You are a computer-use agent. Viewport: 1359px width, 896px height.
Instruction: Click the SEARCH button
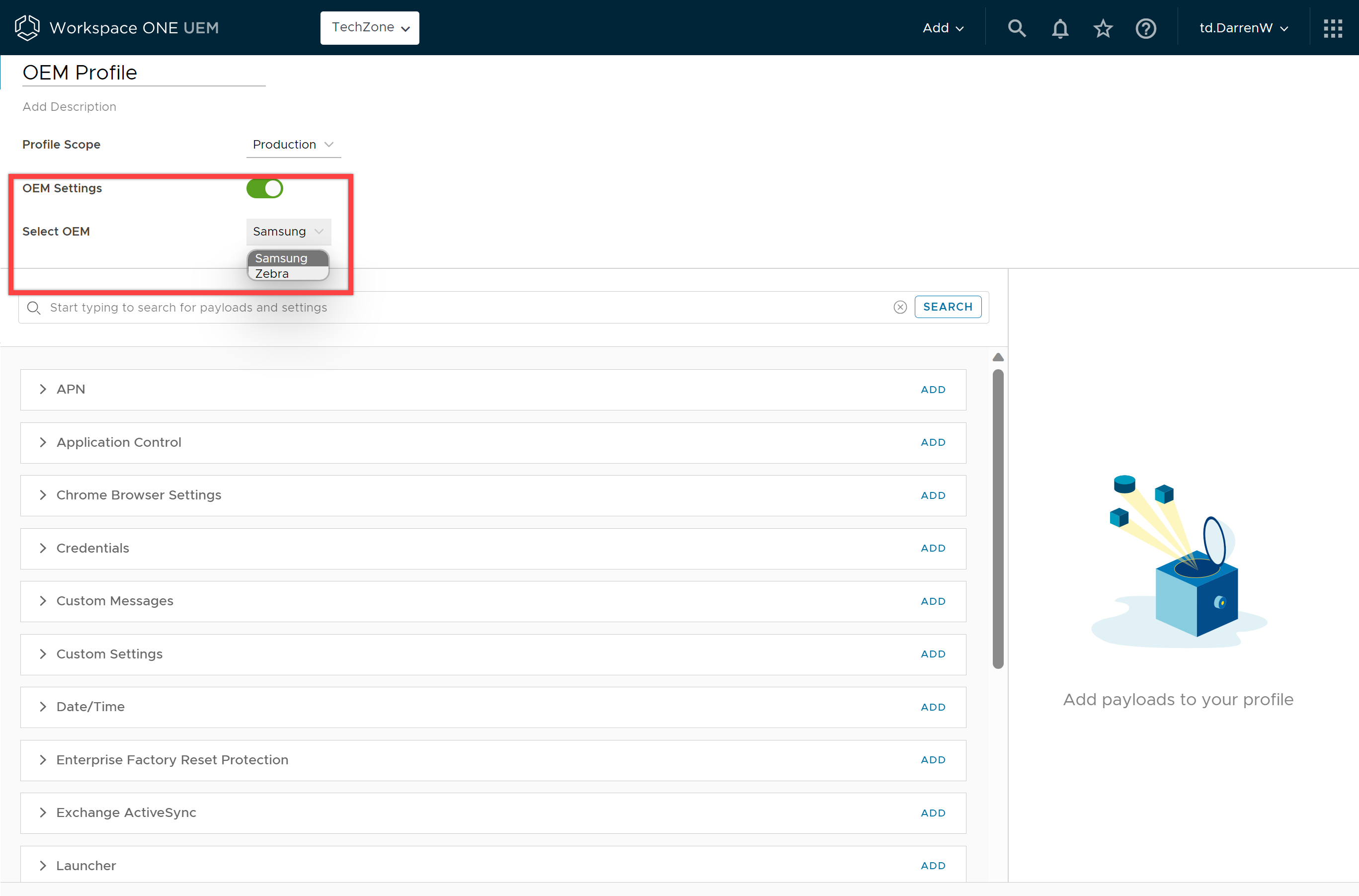[x=947, y=307]
